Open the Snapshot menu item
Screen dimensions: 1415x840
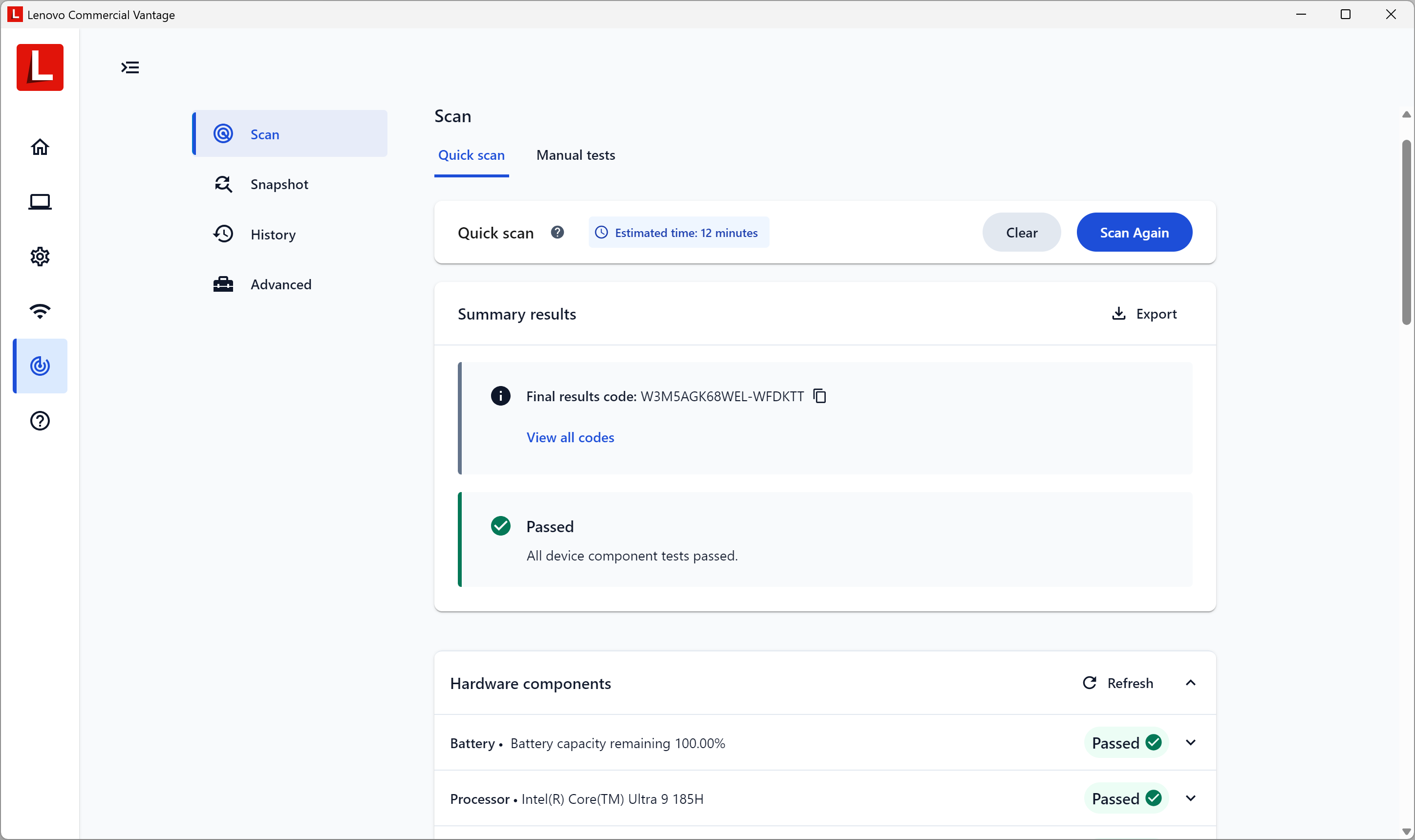tap(279, 185)
